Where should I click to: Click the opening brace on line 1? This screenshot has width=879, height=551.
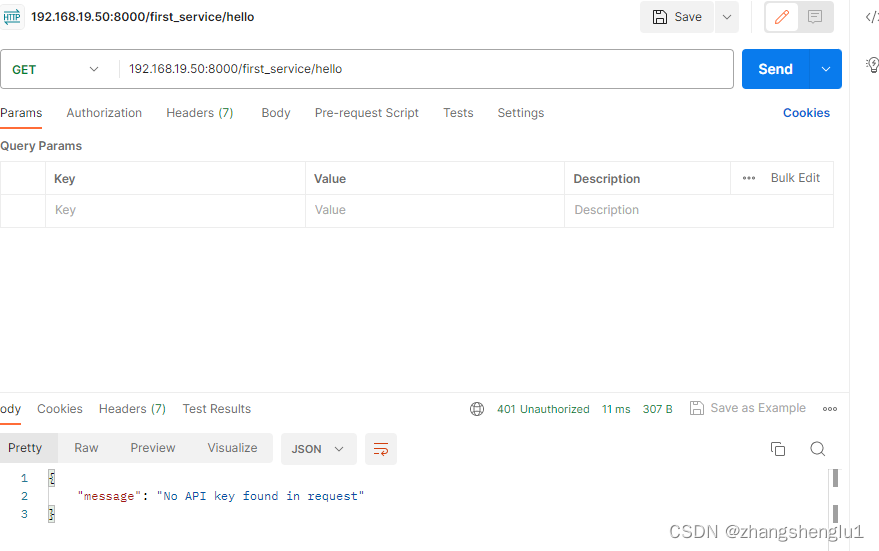click(52, 478)
